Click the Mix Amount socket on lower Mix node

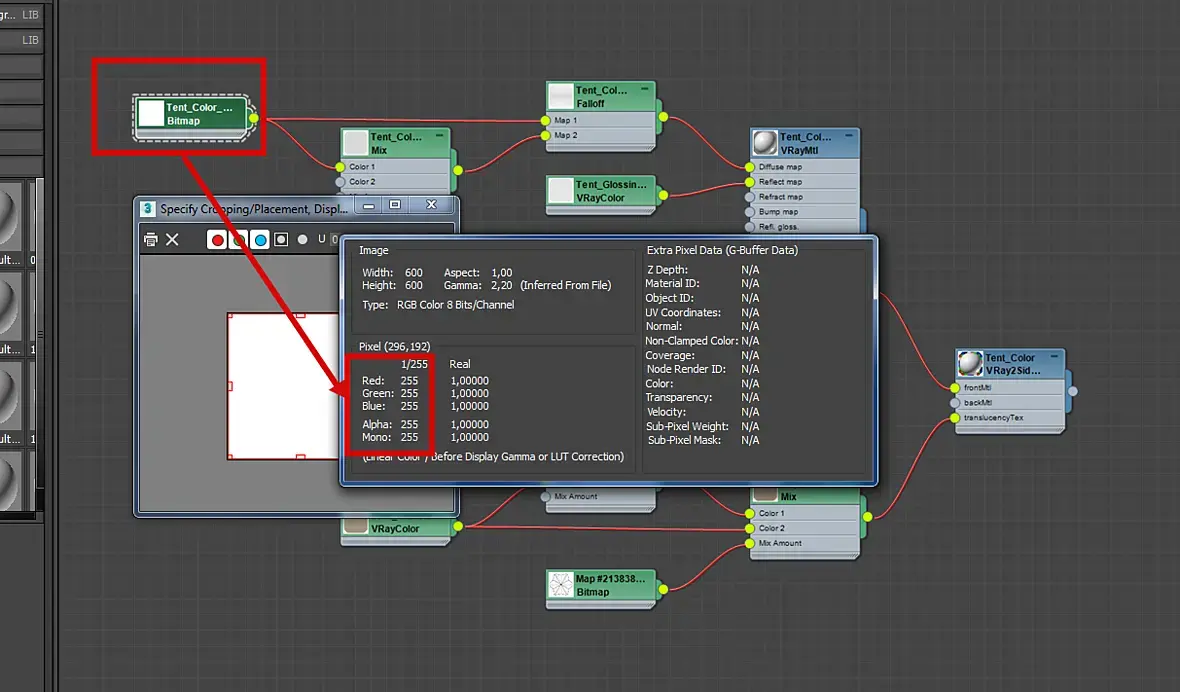point(750,543)
